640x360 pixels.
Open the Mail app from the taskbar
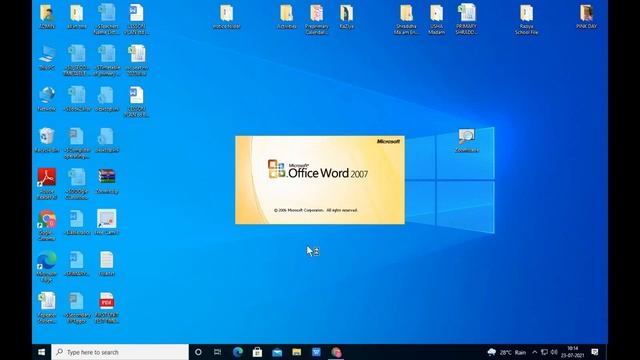277,352
